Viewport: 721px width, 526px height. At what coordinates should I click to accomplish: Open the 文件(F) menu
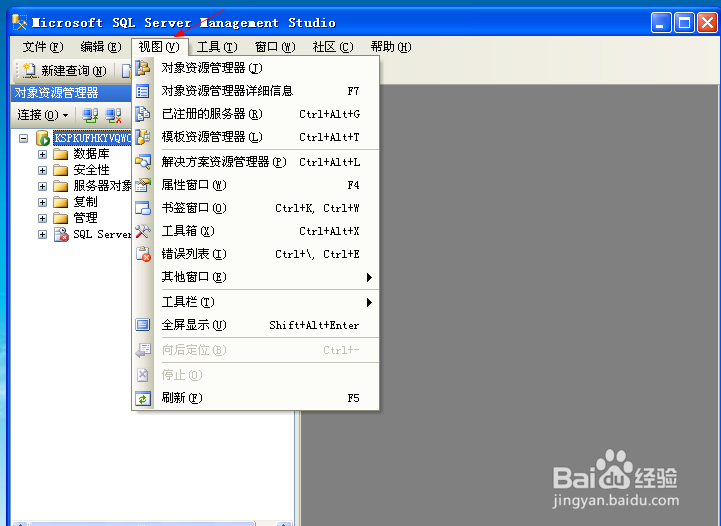43,47
